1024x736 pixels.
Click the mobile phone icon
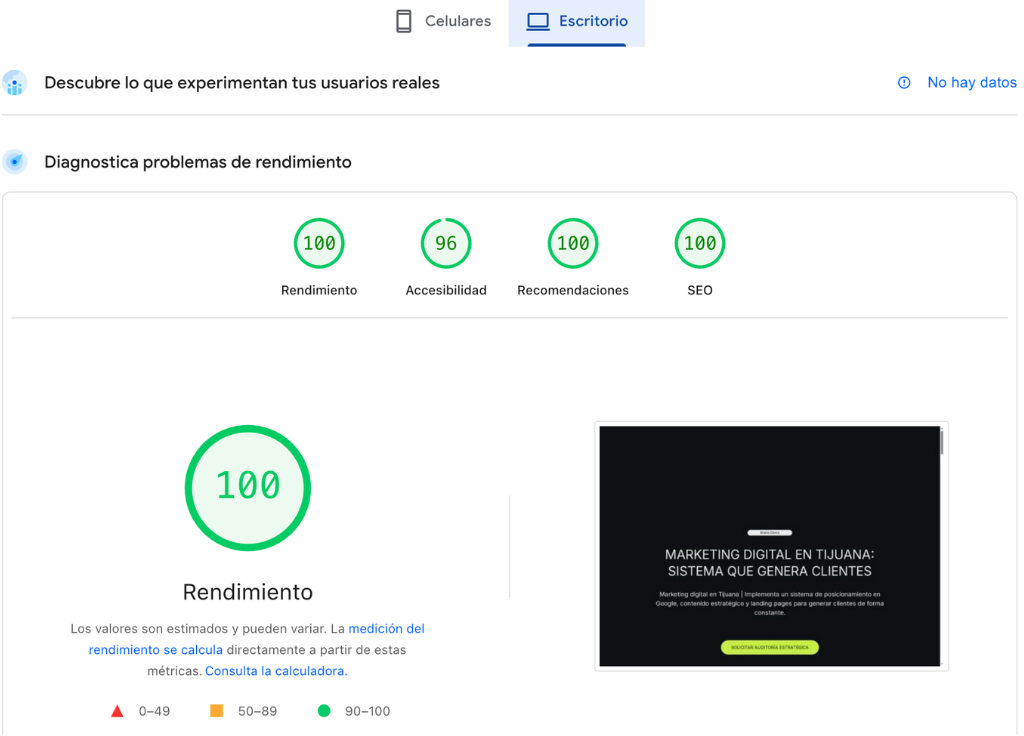404,22
